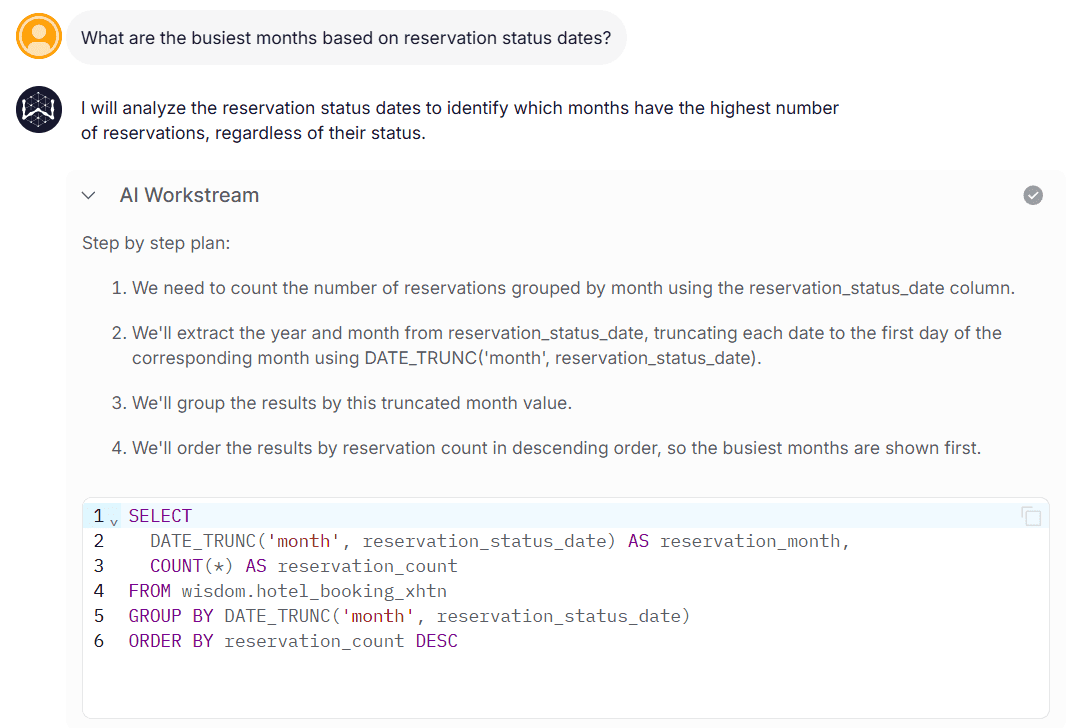Select plan step 2 about DATE_TRUNC

[556, 345]
